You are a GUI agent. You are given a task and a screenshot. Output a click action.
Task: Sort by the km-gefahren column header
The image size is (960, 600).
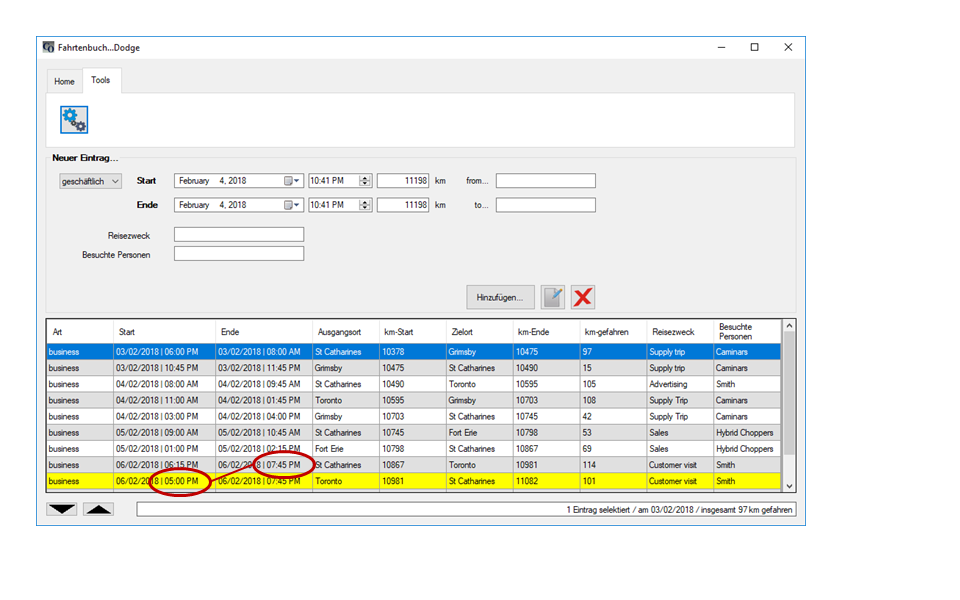pyautogui.click(x=607, y=332)
